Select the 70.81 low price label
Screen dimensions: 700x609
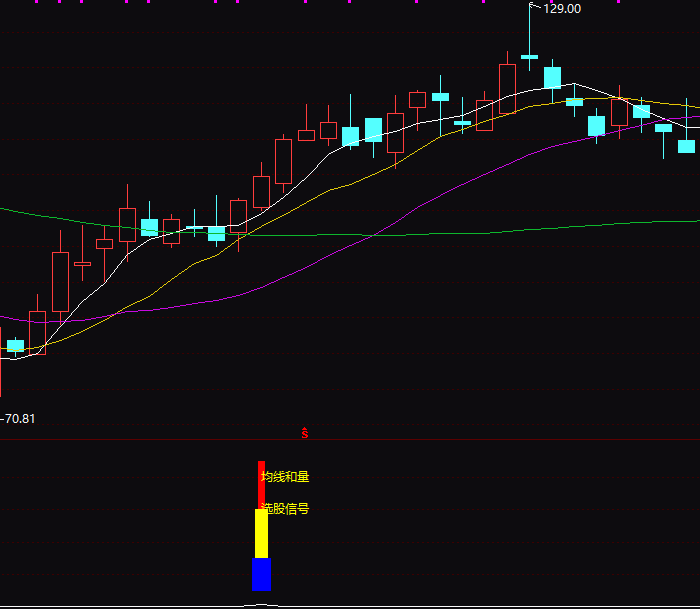pos(19,419)
